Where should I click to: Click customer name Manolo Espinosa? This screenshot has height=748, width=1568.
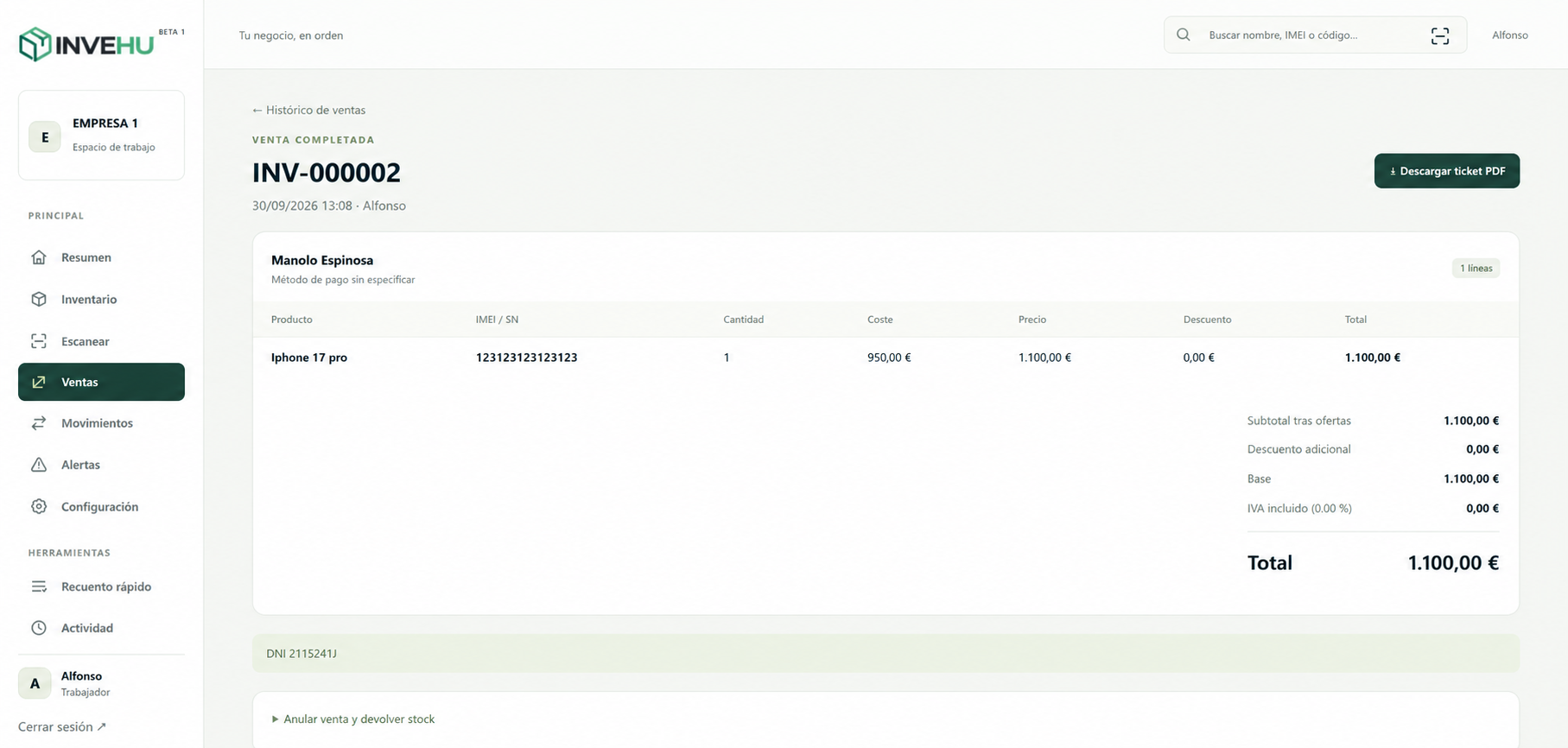pos(322,260)
